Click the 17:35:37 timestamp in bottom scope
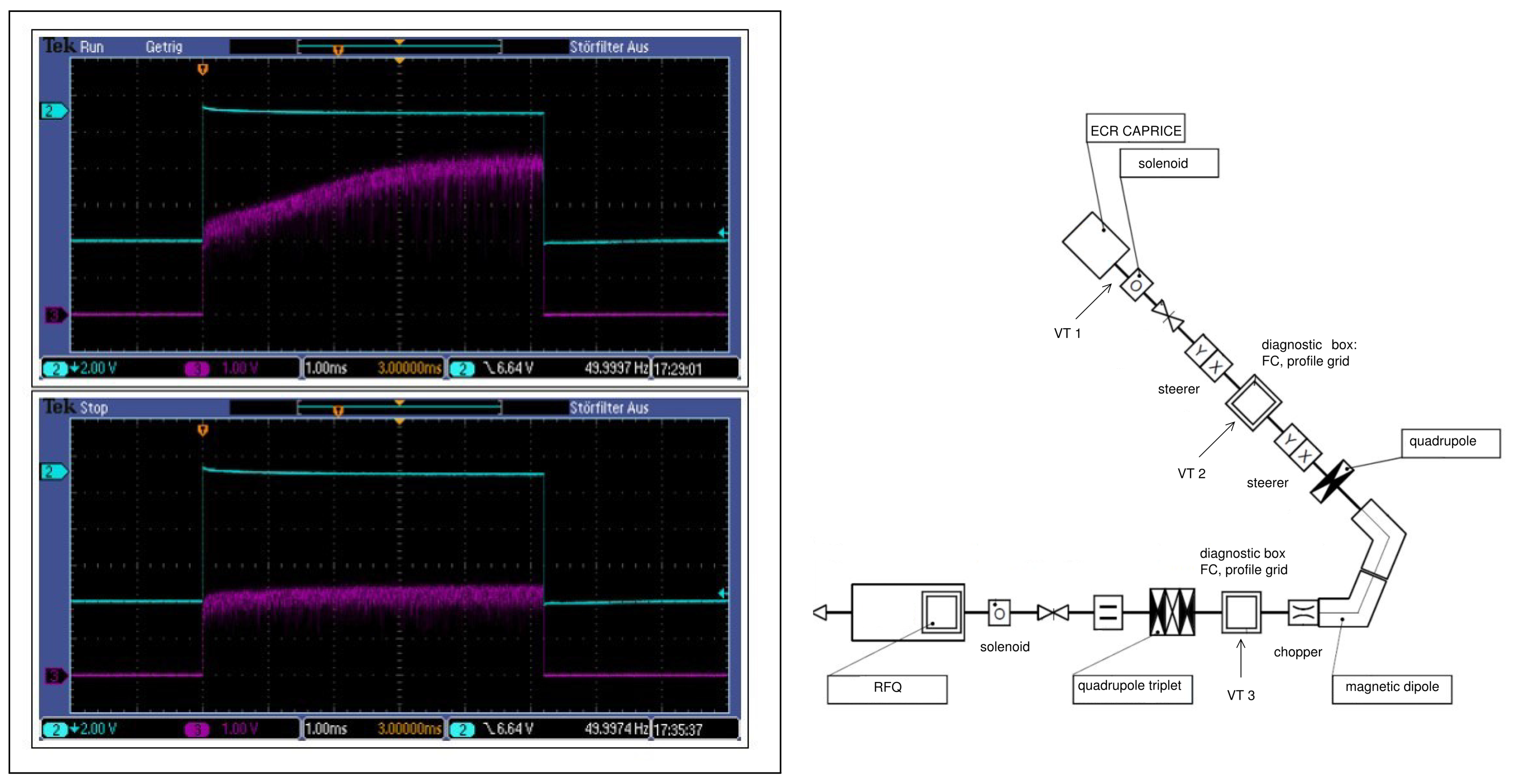1522x784 pixels. (x=678, y=730)
